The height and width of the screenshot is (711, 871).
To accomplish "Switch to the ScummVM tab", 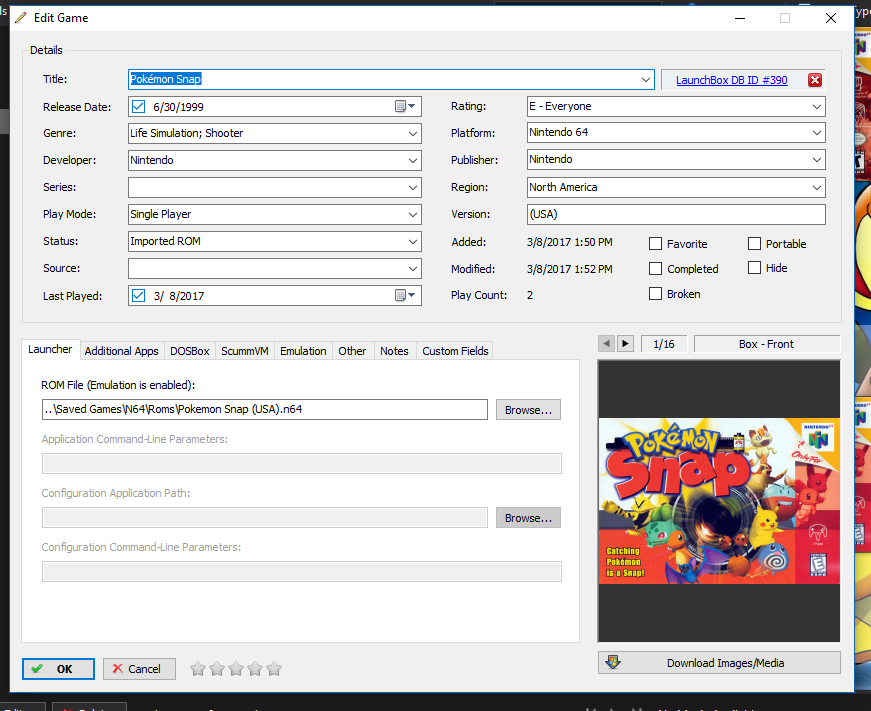I will pos(245,351).
